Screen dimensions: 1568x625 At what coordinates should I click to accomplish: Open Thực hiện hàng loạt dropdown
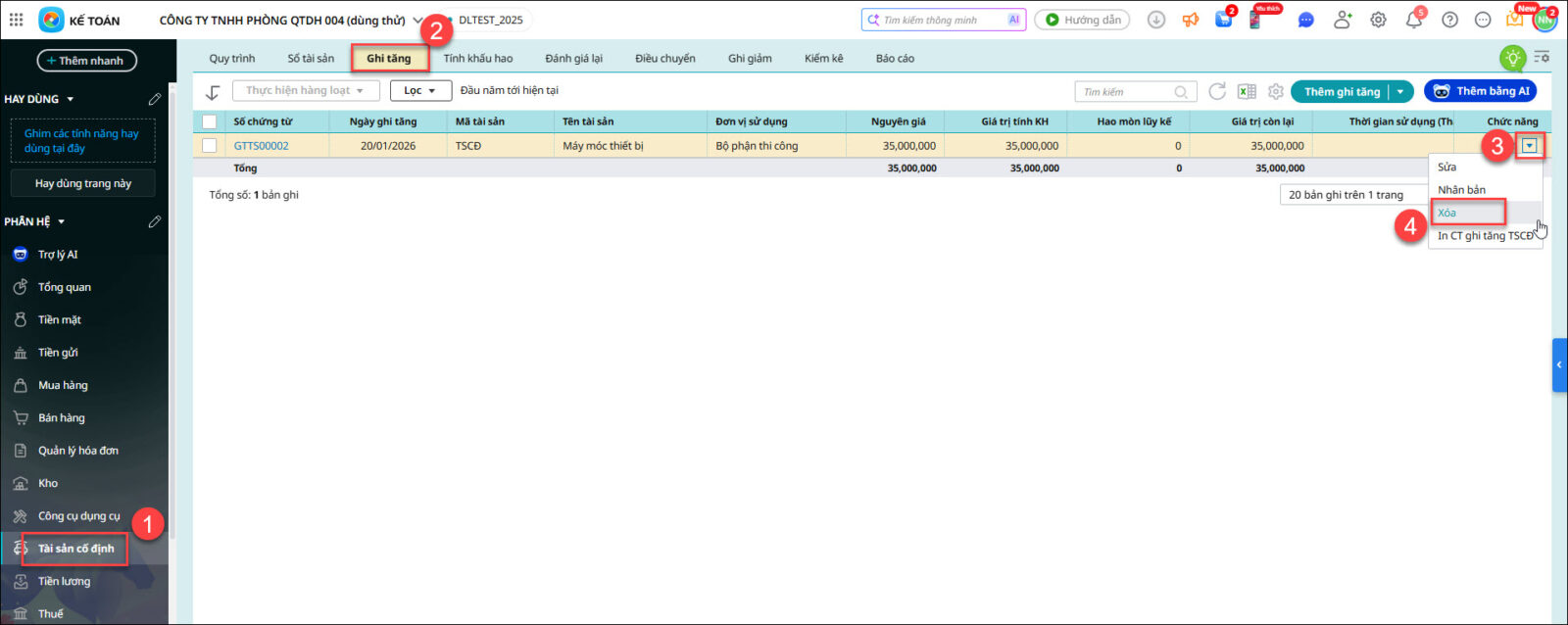tap(304, 91)
